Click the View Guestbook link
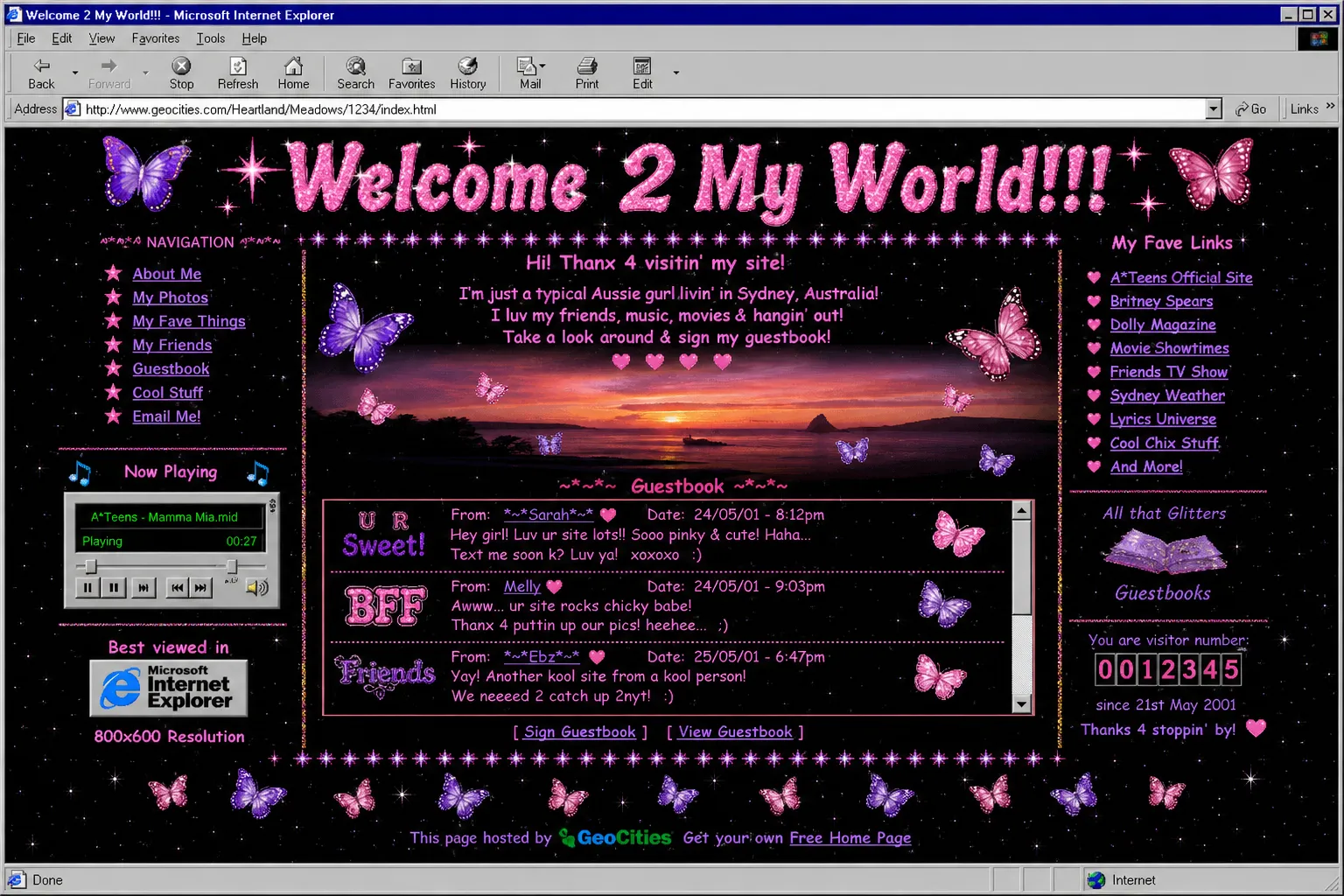Image resolution: width=1344 pixels, height=896 pixels. point(735,731)
